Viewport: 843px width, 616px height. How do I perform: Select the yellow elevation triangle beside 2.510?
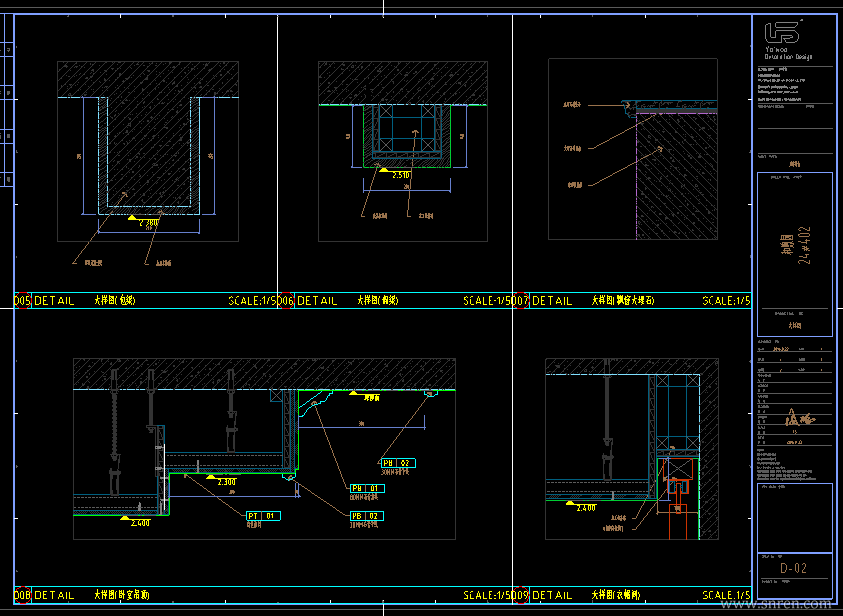384,170
